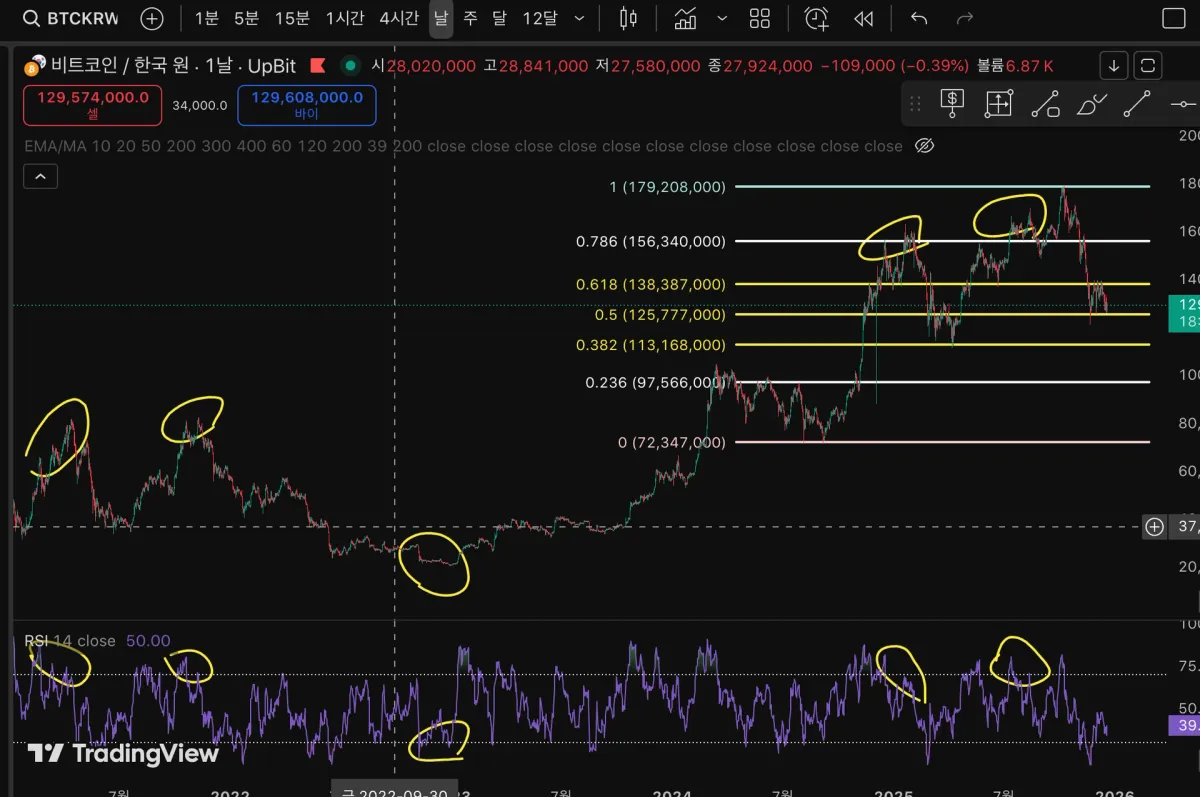Collapse the indicator legend chevron

point(41,177)
